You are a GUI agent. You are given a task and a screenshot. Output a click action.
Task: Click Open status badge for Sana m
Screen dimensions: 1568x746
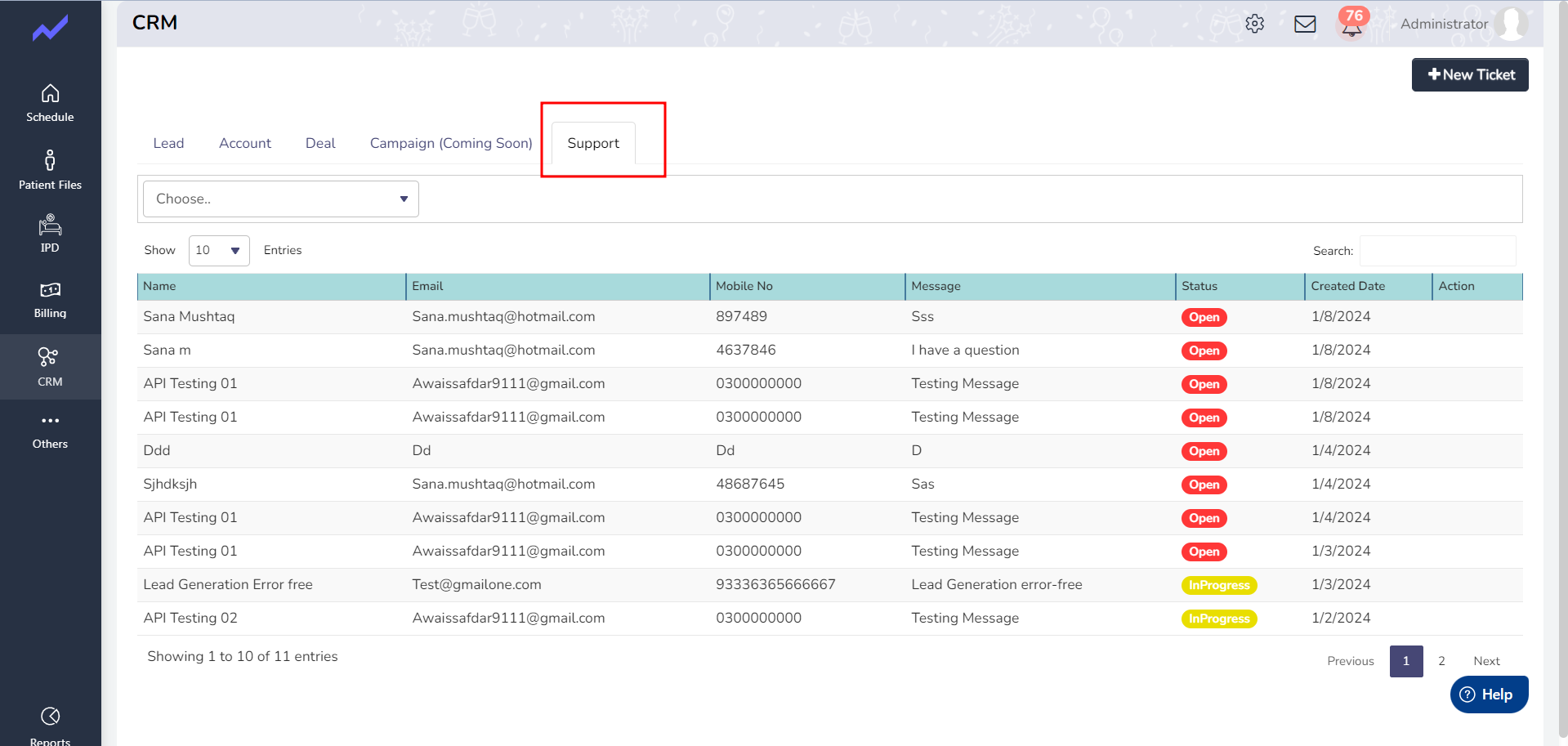(1204, 351)
